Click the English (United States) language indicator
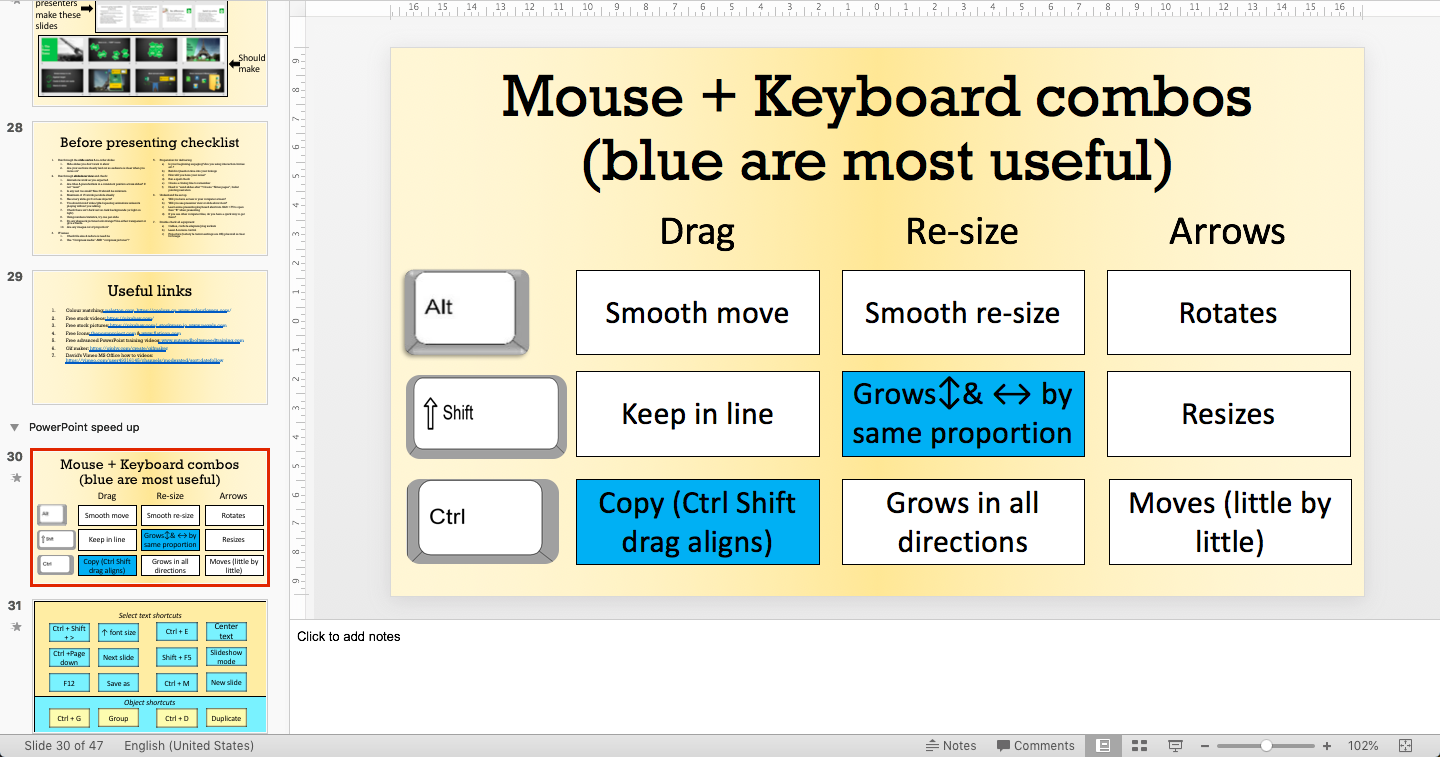 (189, 746)
